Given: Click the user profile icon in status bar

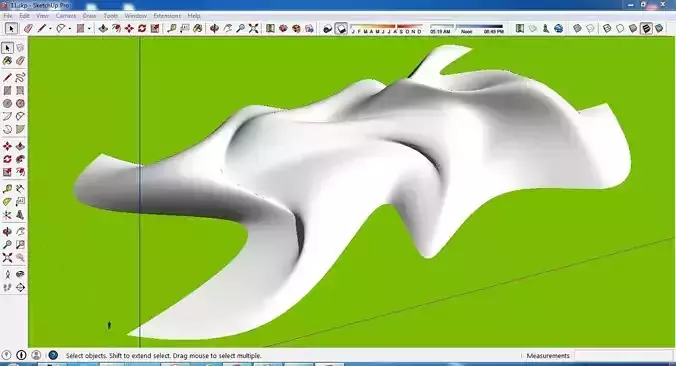Looking at the screenshot, I should (x=36, y=355).
